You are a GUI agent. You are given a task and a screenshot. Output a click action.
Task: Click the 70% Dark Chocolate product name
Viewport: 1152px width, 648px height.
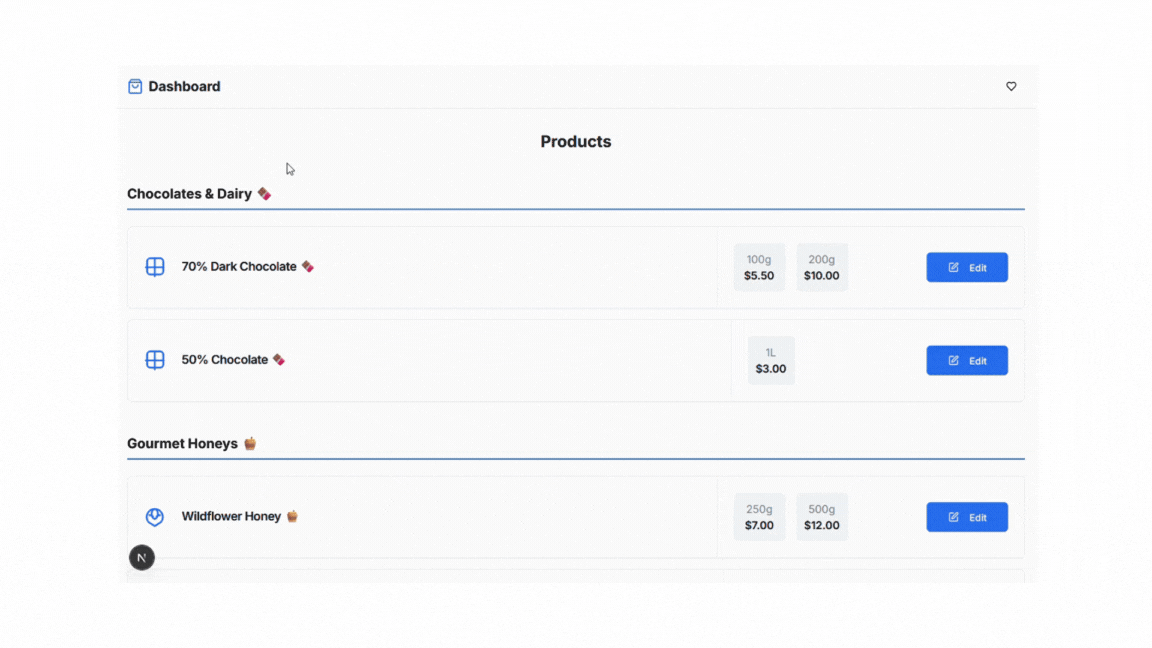239,267
